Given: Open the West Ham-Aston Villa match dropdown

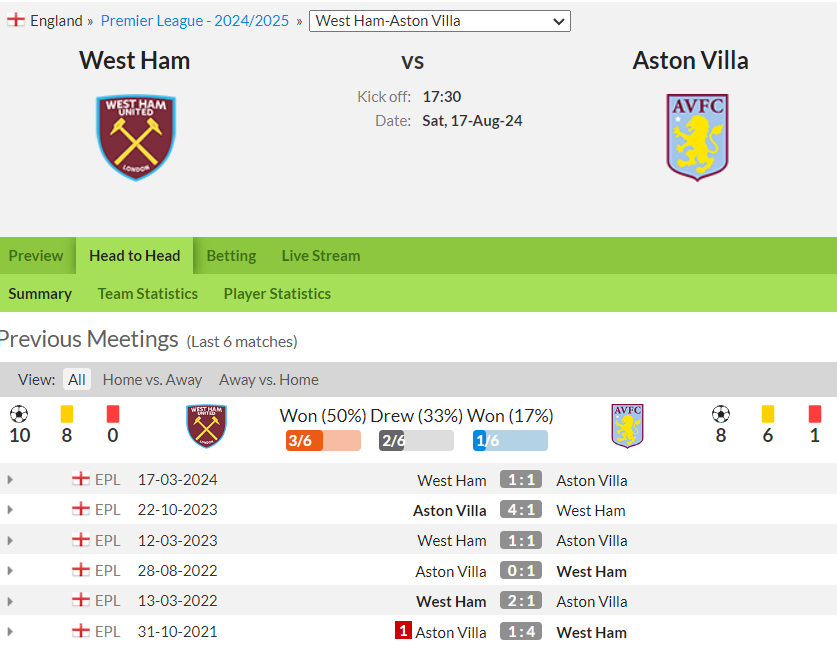Looking at the screenshot, I should click(x=440, y=21).
